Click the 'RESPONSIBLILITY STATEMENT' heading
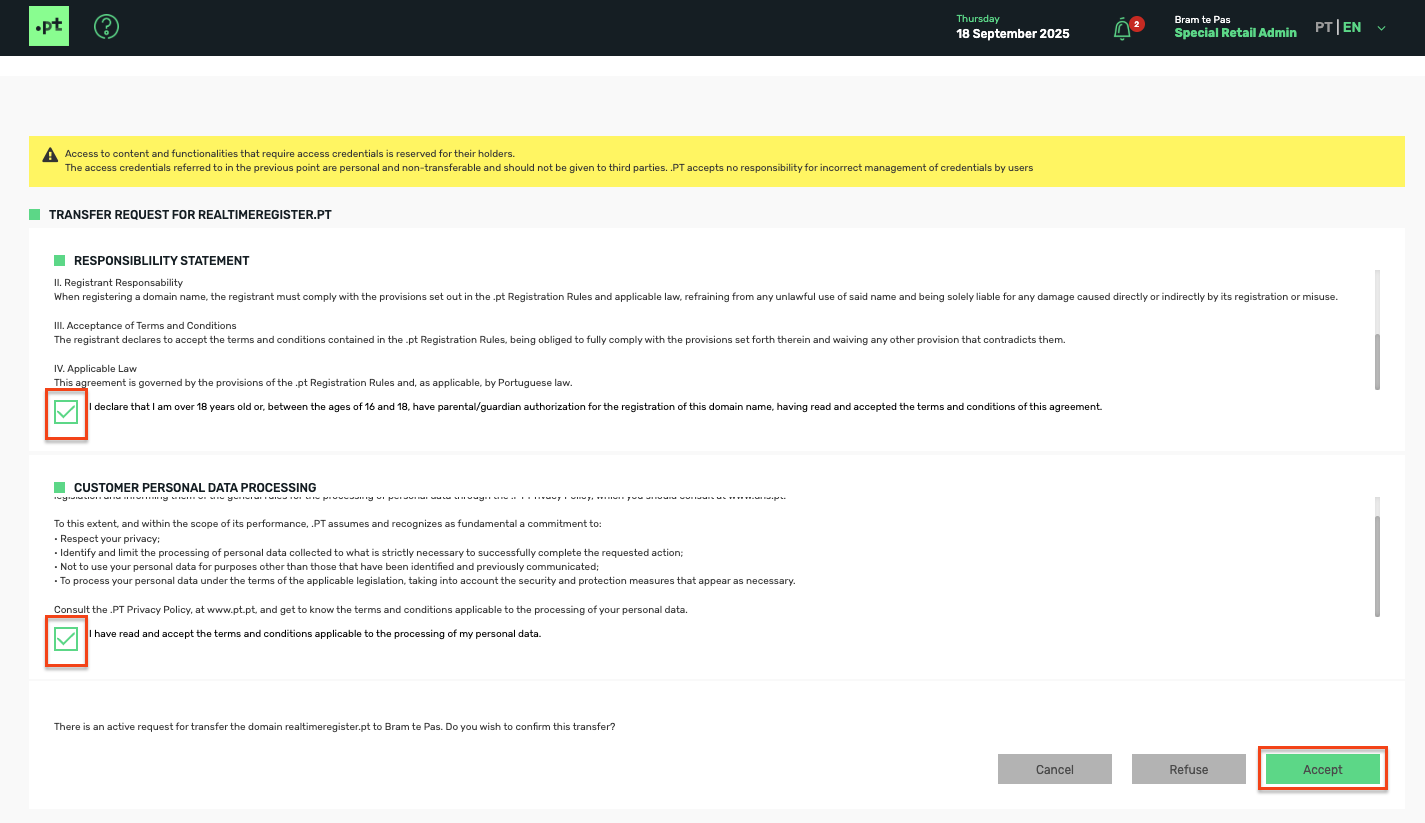 (x=161, y=261)
